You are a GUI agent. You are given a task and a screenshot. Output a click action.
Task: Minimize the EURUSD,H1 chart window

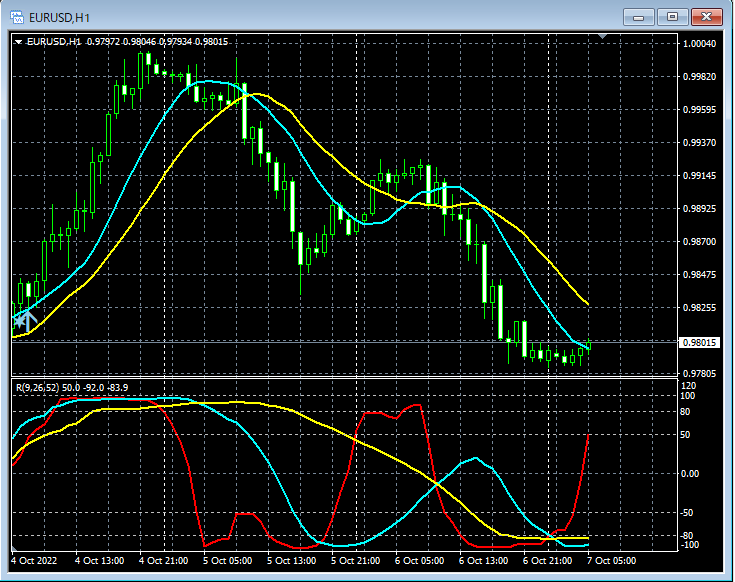pos(638,17)
